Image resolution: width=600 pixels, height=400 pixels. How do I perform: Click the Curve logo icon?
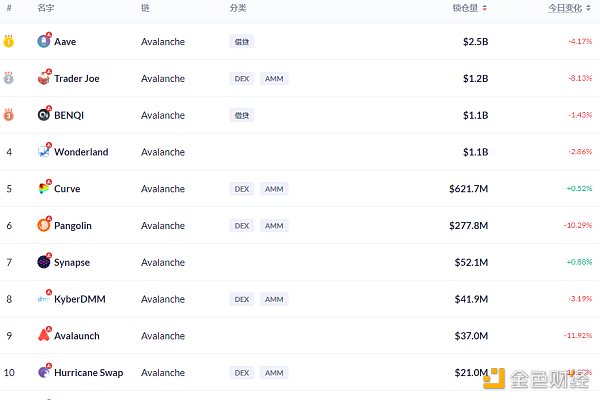click(x=43, y=188)
